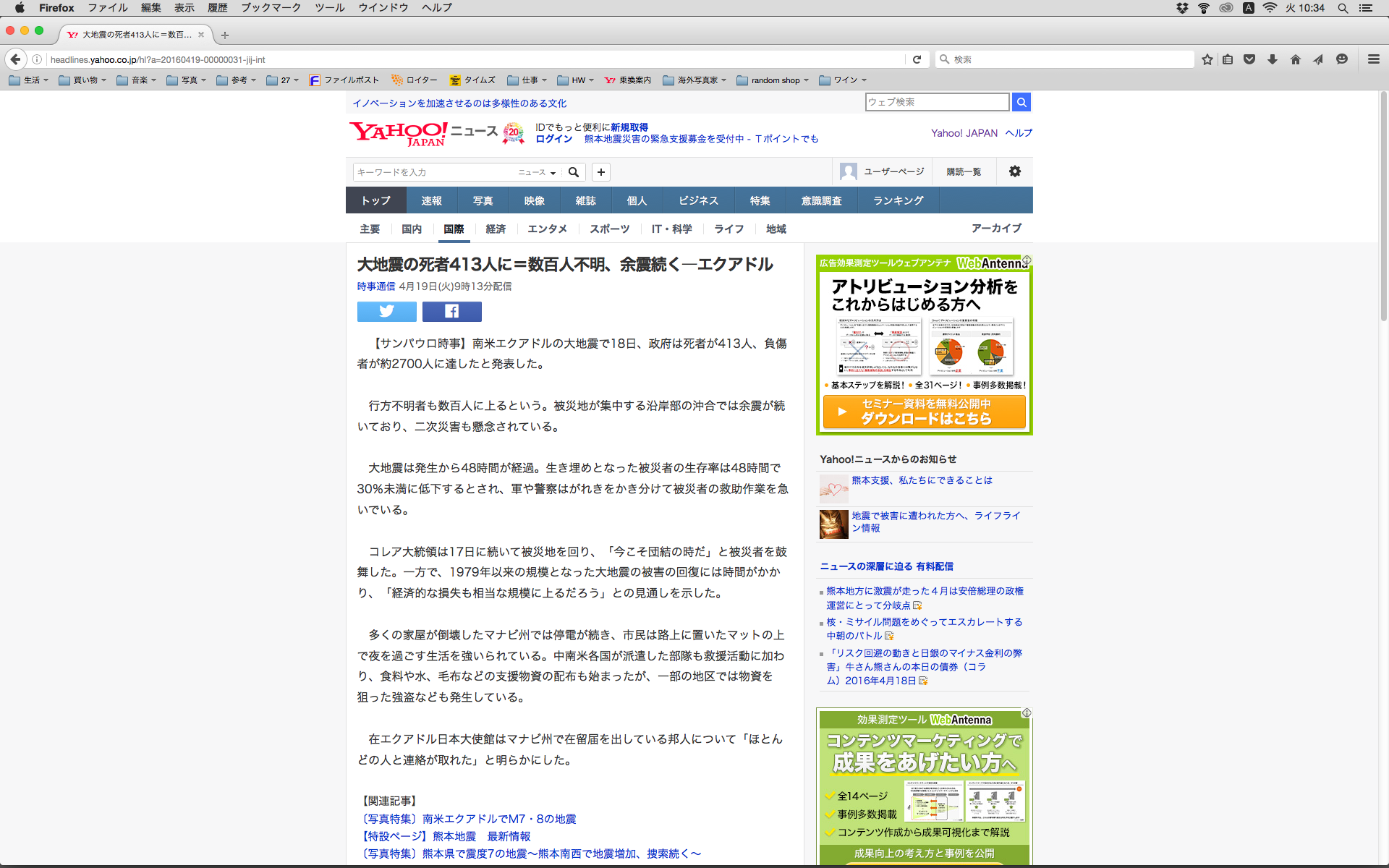Click the blue web search magnifier button

(x=1021, y=102)
